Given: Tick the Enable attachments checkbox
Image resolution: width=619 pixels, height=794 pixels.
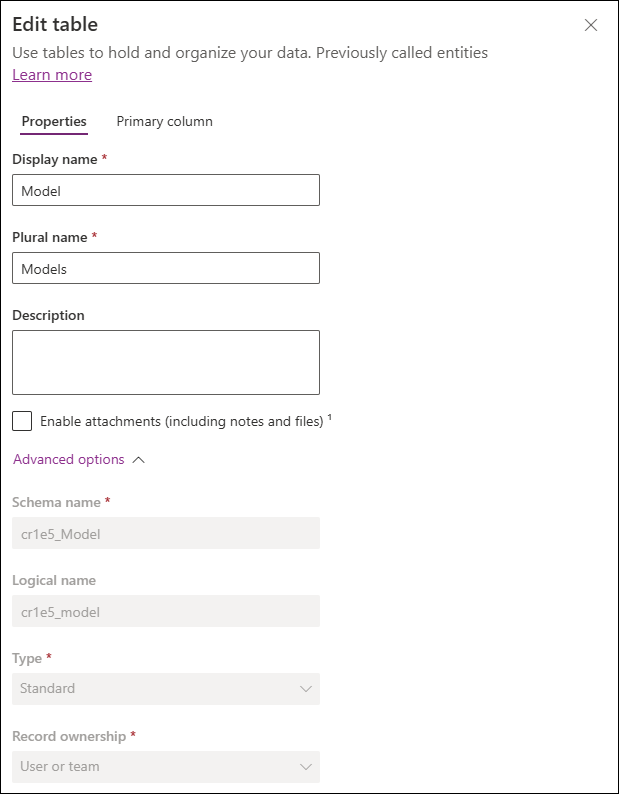Looking at the screenshot, I should tap(22, 421).
